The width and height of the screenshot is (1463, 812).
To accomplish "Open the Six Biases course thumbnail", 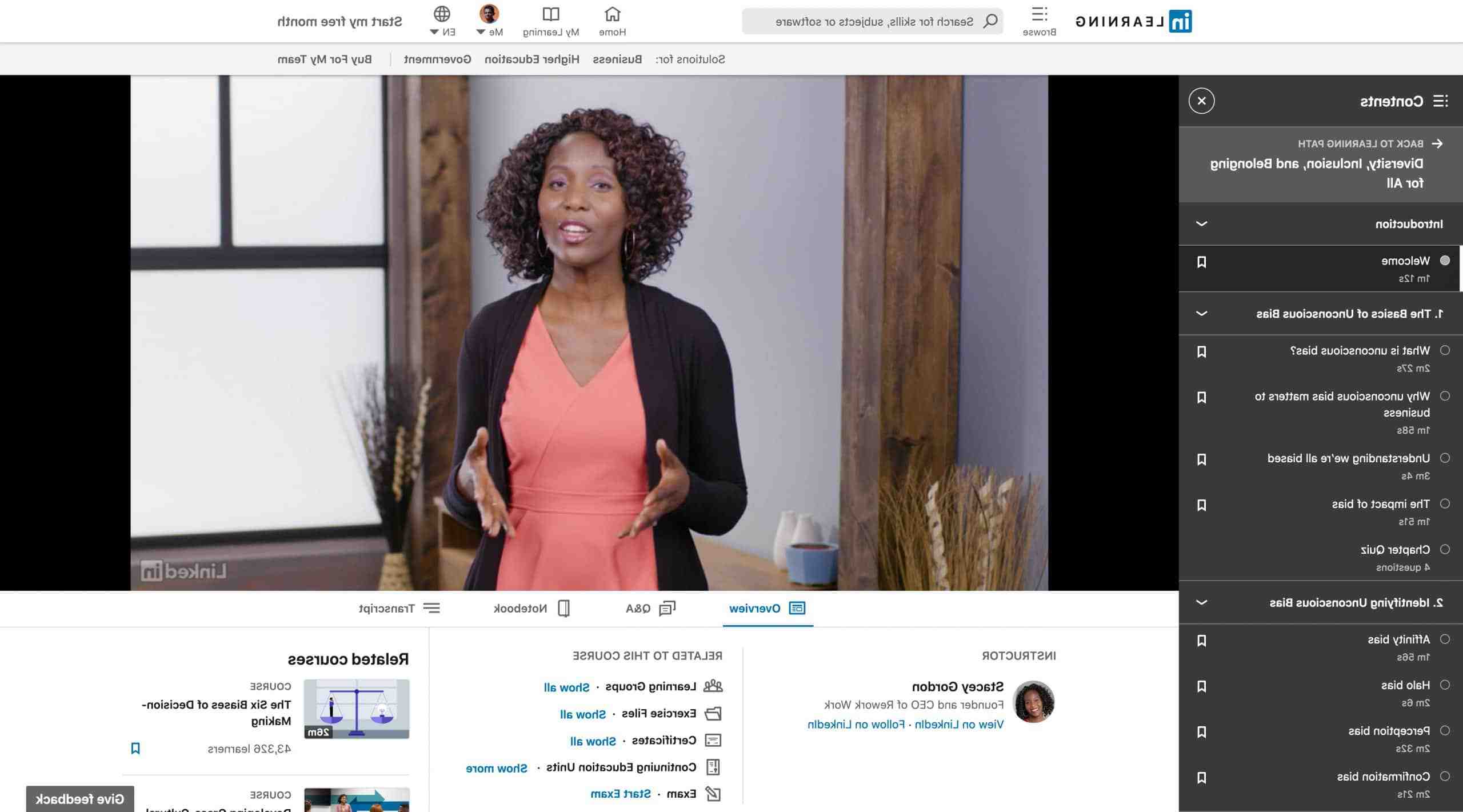I will click(357, 709).
